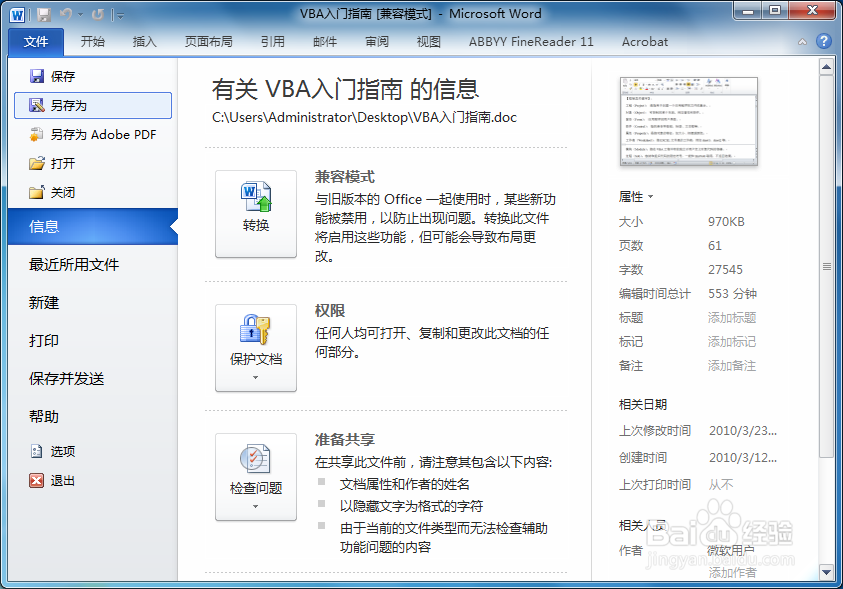Click the document preview thumbnail

click(x=688, y=122)
